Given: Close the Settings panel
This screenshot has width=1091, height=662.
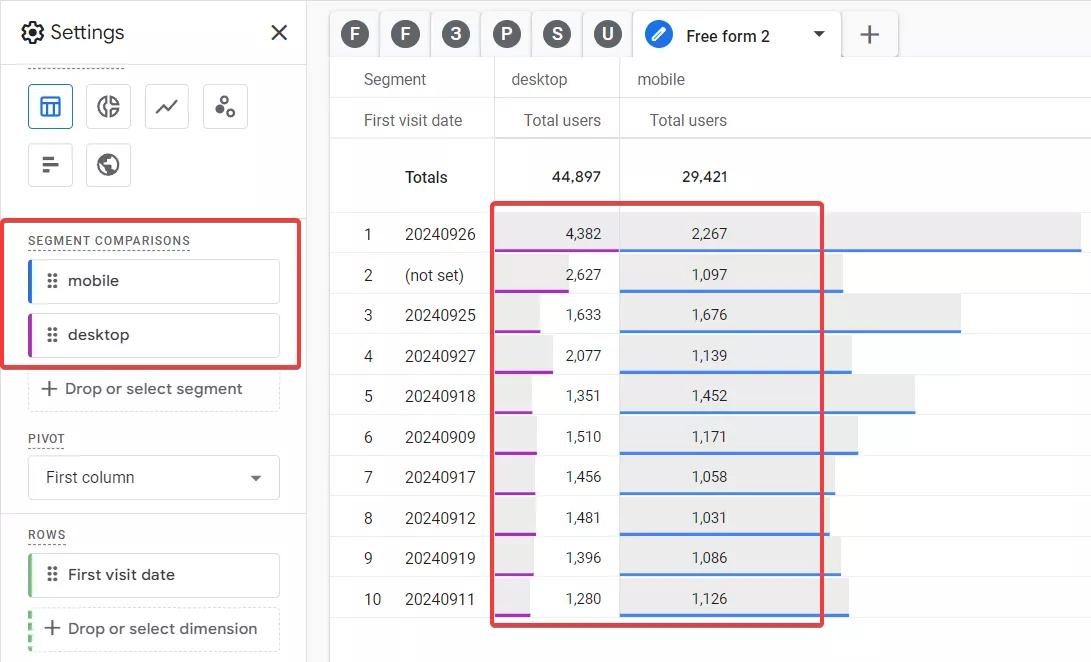Looking at the screenshot, I should tap(279, 33).
